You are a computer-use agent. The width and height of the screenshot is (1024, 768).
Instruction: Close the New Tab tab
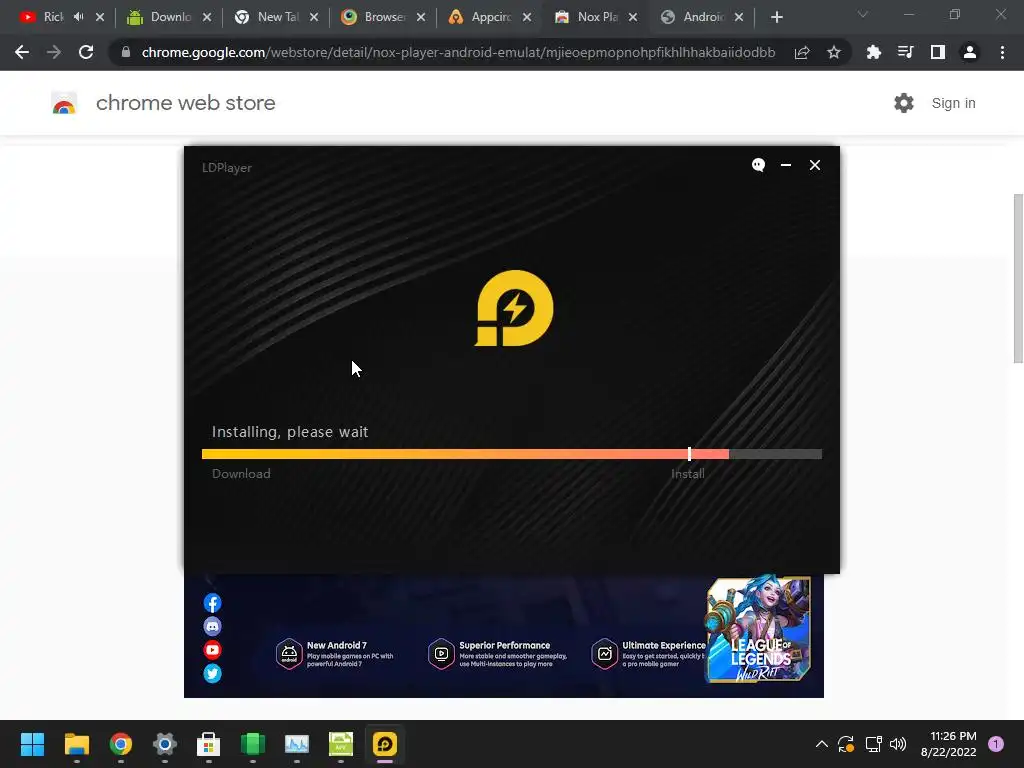coord(314,17)
